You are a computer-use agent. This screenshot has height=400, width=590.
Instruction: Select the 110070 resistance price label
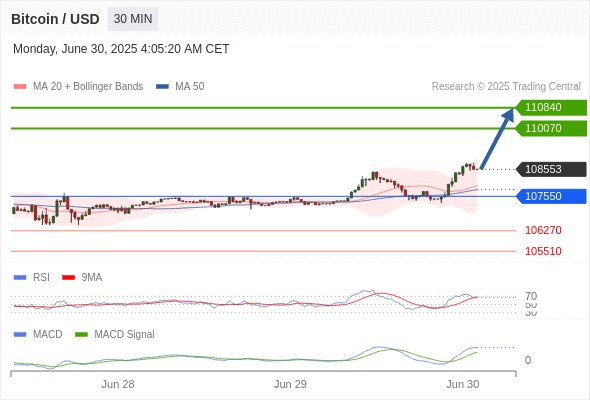(x=551, y=128)
